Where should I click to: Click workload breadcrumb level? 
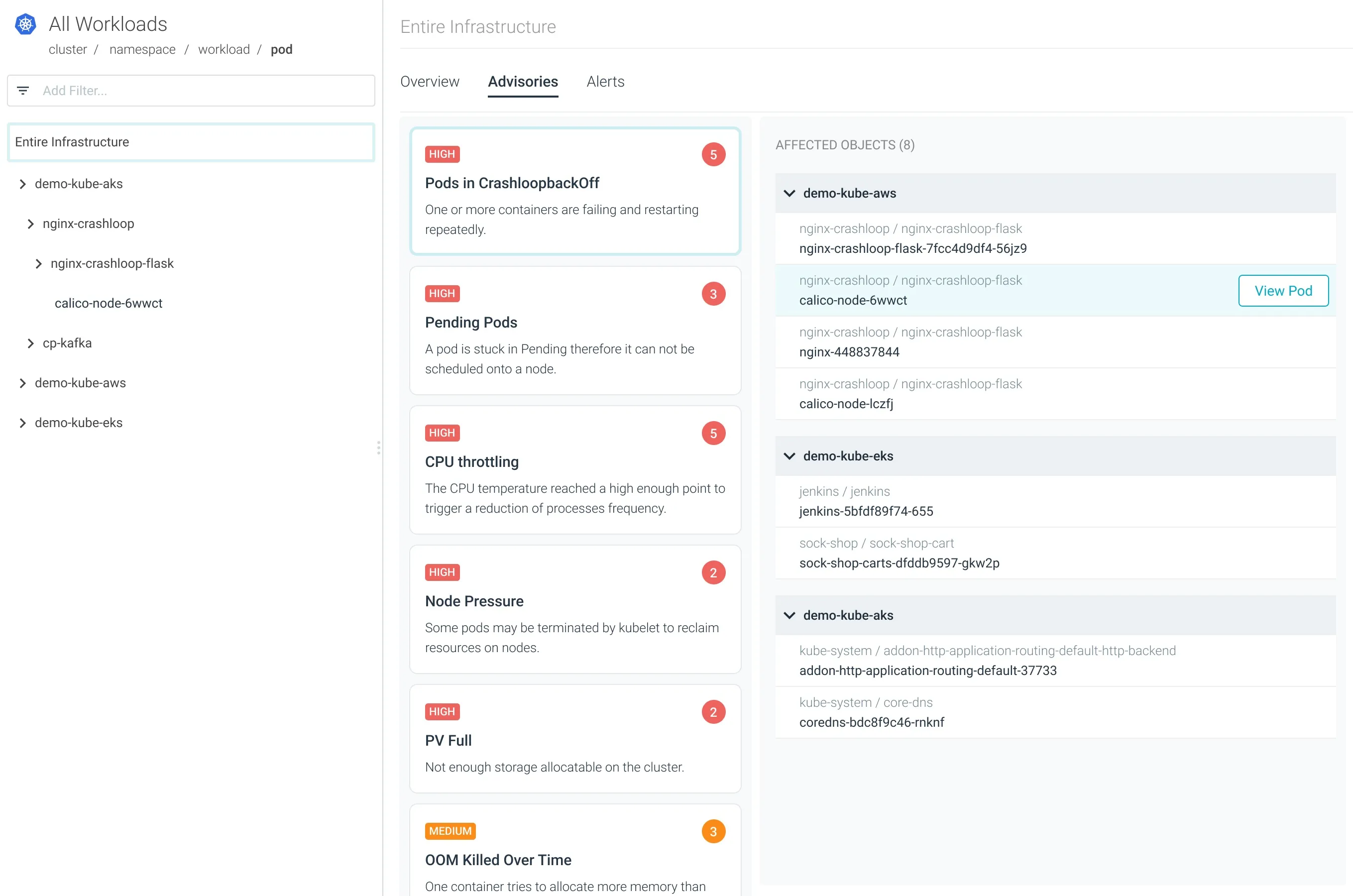point(224,50)
